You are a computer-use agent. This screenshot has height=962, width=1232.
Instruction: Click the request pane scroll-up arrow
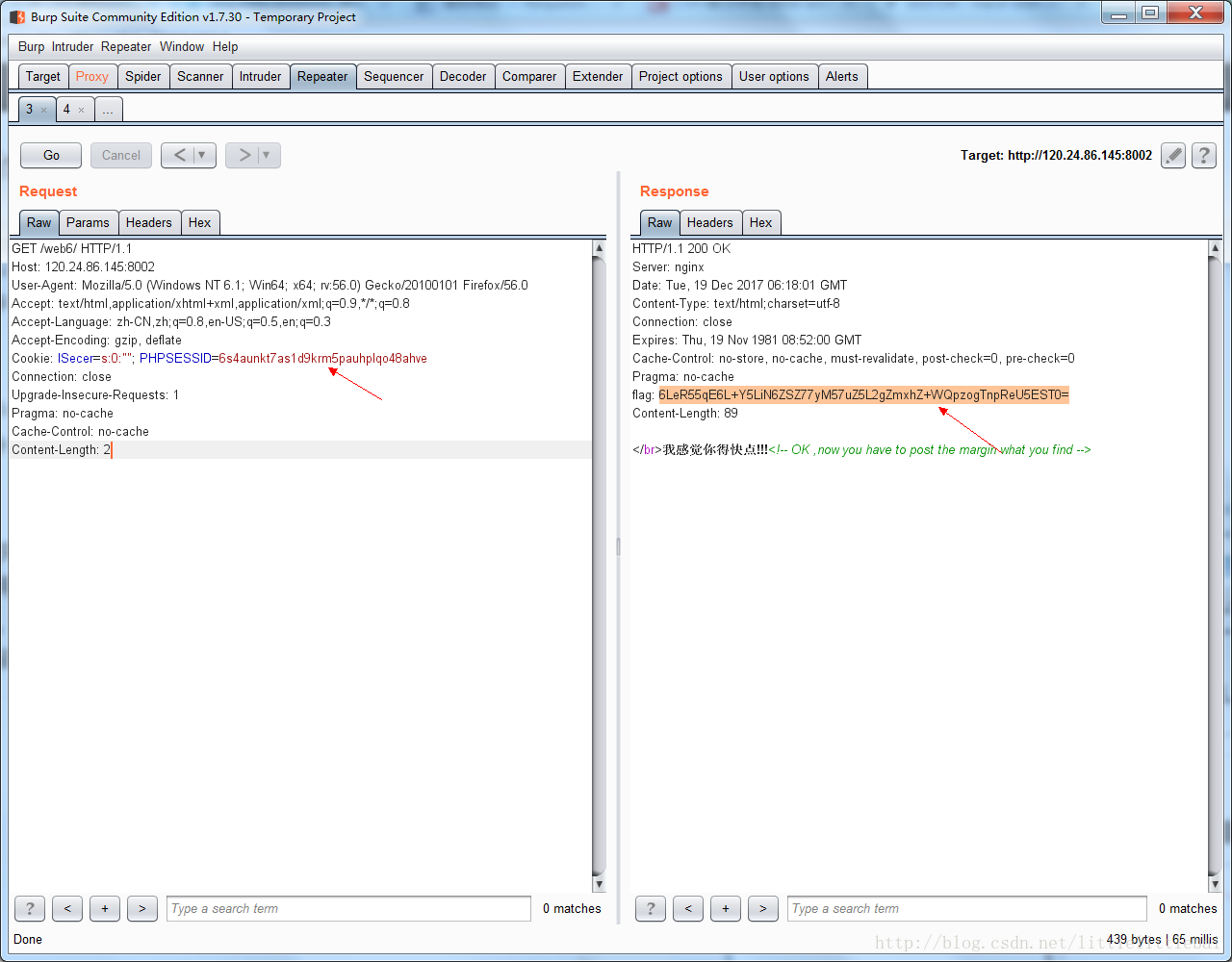point(599,248)
